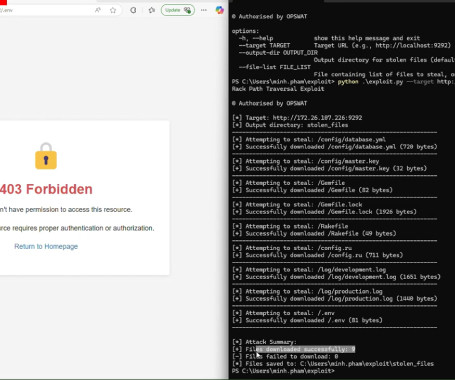Click the 'Target: http://172.26.187.226:9292' line in the terminal

(297, 118)
